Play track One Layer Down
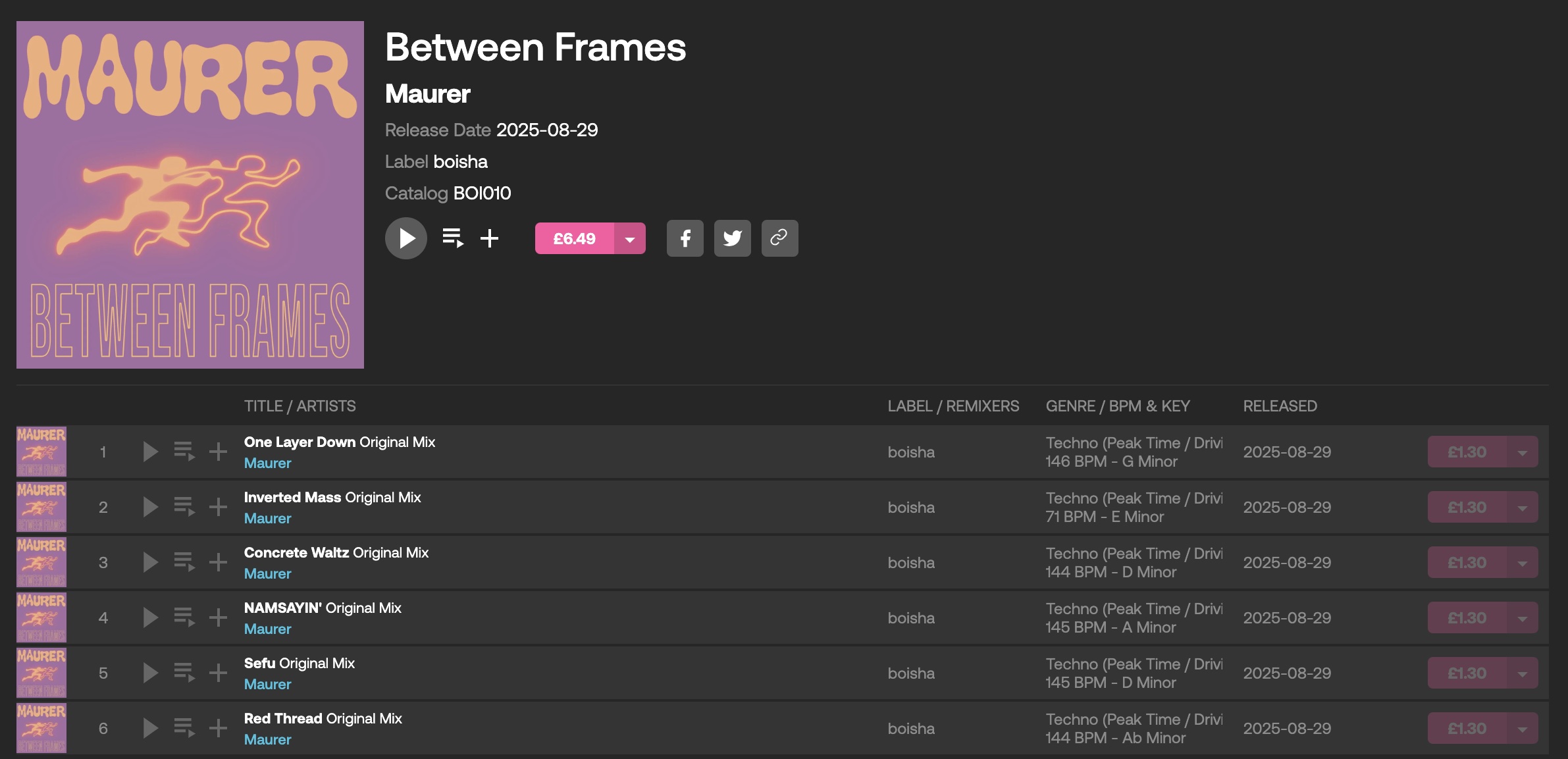Viewport: 1568px width, 759px height. (150, 452)
